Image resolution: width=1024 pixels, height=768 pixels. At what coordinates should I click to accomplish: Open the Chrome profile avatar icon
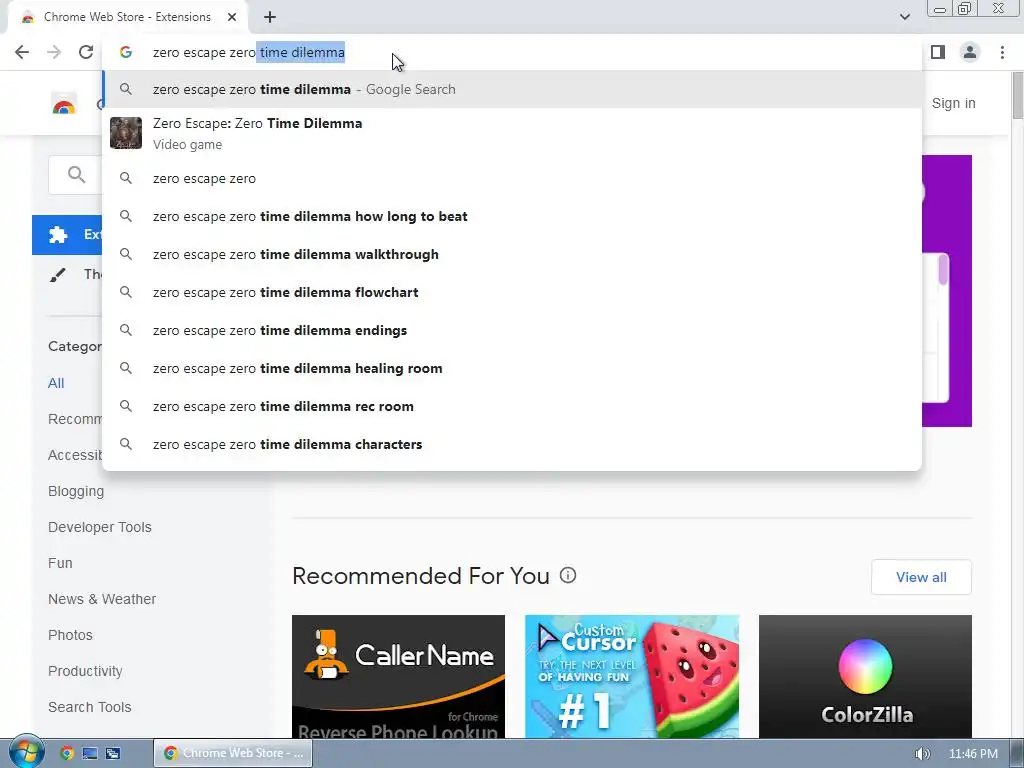970,52
